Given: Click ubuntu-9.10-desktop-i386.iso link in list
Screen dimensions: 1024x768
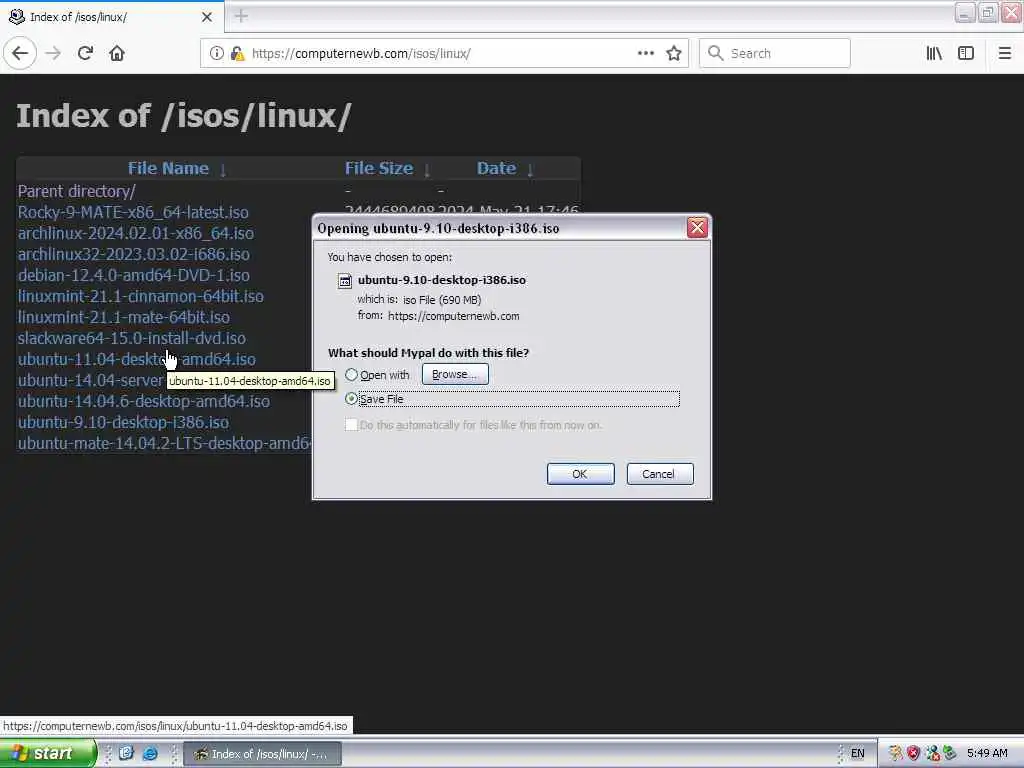Looking at the screenshot, I should pyautogui.click(x=123, y=422).
